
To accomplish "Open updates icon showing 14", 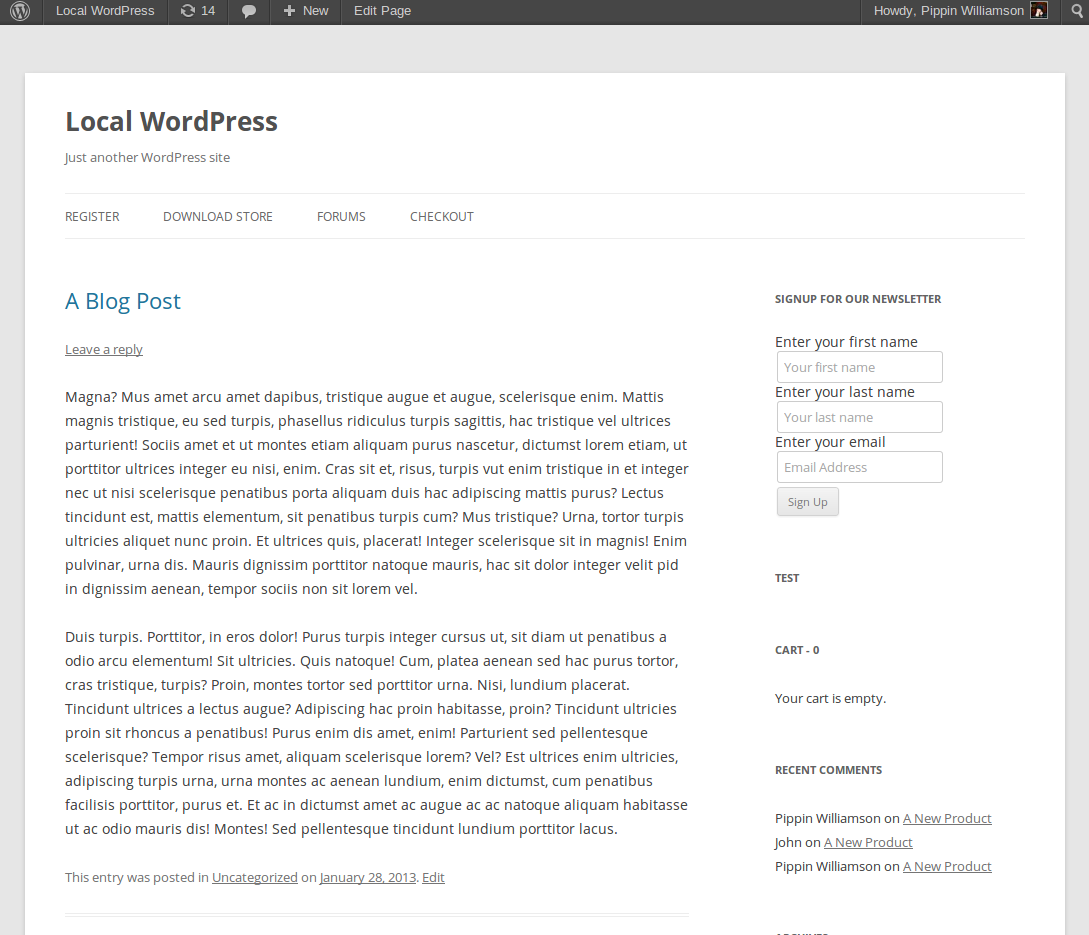I will pyautogui.click(x=198, y=11).
